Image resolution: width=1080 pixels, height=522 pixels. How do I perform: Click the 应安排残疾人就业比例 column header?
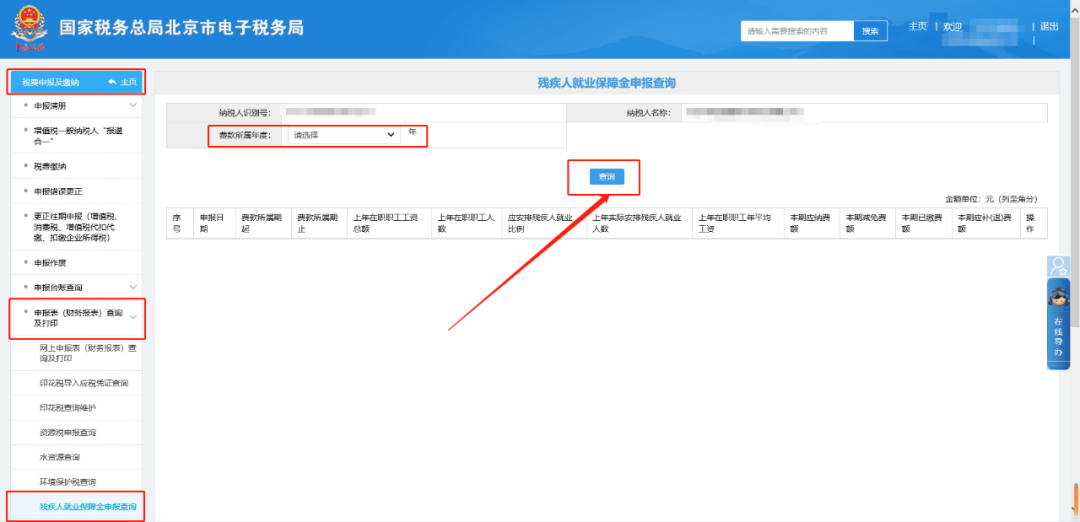541,223
